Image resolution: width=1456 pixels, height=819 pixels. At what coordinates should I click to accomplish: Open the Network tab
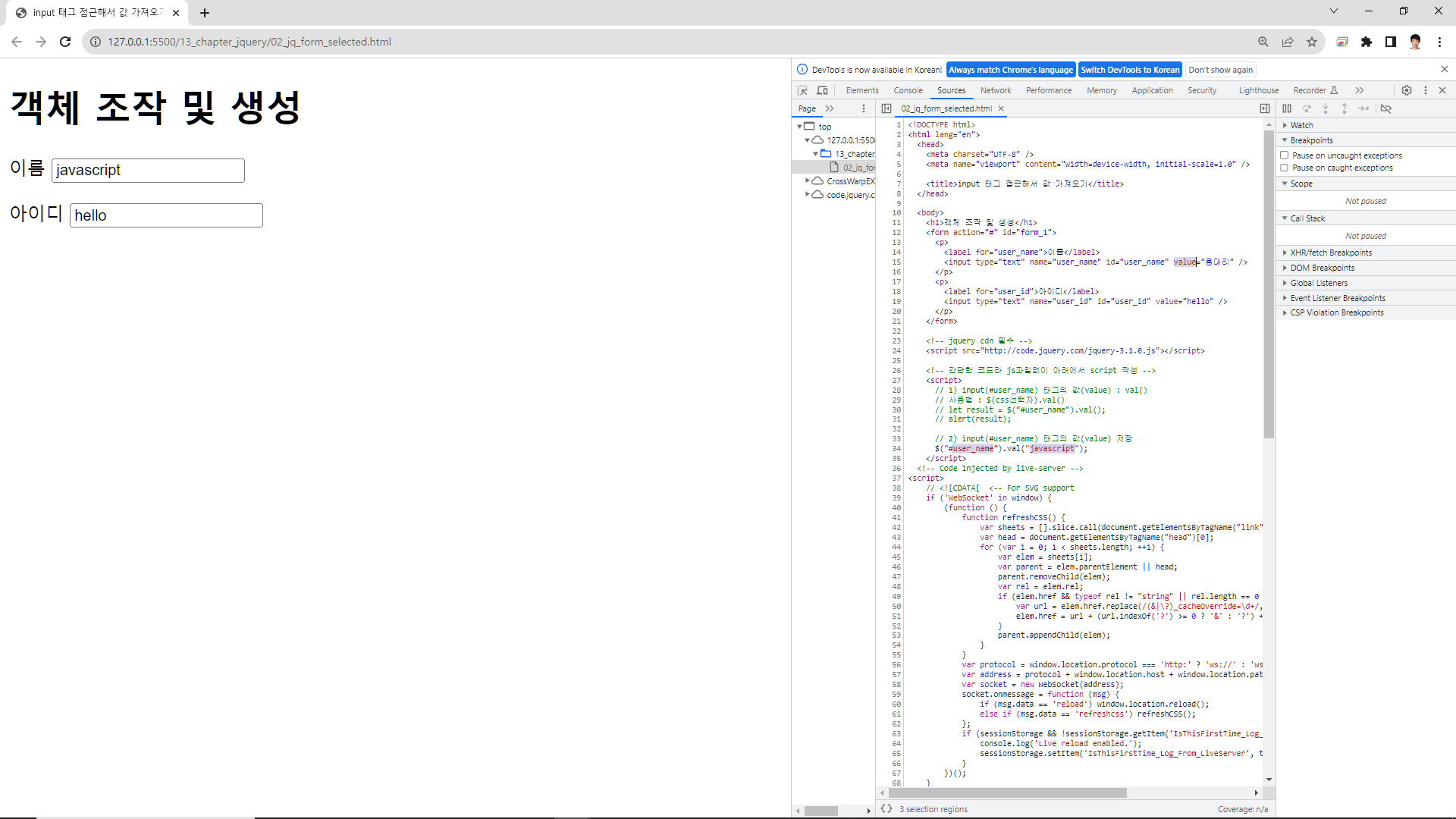click(x=996, y=90)
